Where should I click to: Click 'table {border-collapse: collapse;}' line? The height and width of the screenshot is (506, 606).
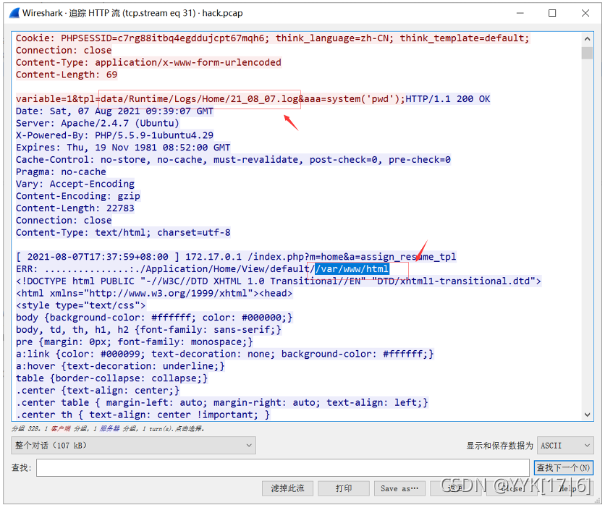pos(112,378)
